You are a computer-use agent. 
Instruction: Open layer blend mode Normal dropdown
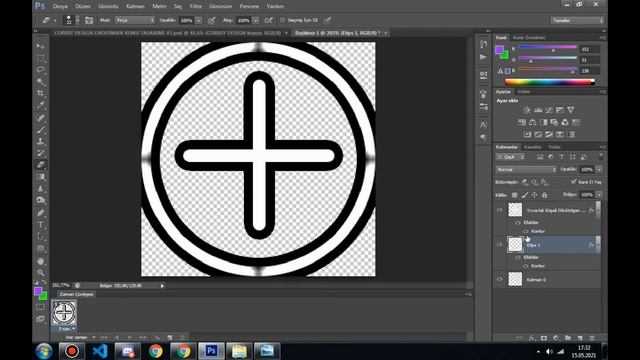coord(526,169)
